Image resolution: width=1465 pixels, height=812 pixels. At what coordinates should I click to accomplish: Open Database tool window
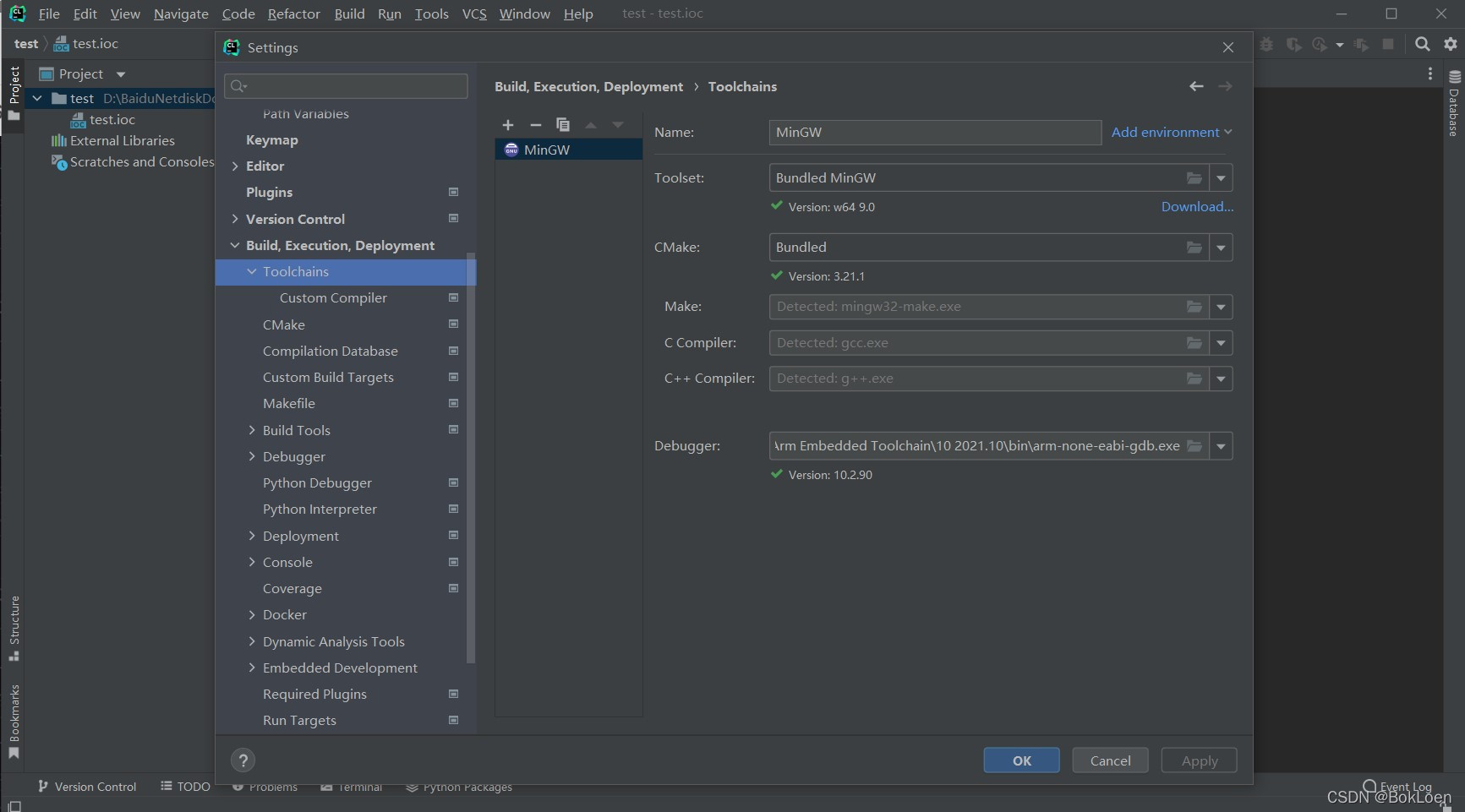(x=1454, y=103)
